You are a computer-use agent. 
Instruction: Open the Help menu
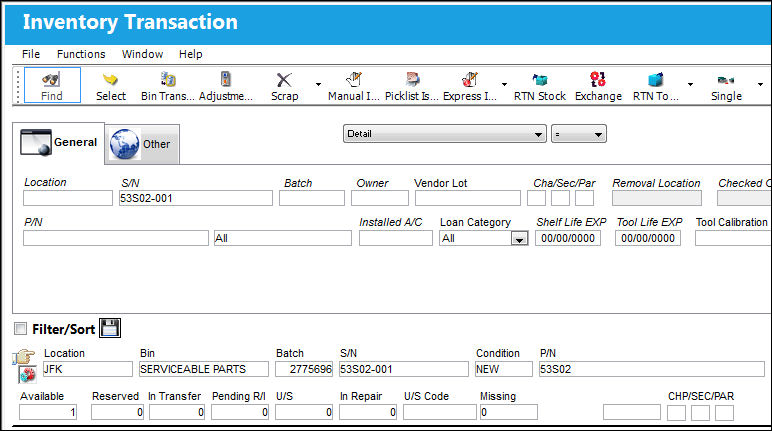pyautogui.click(x=191, y=54)
